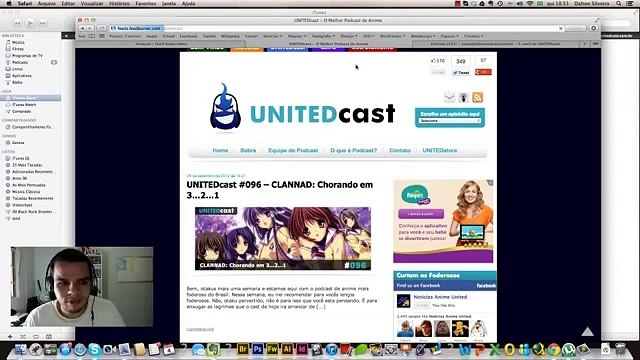The image size is (640, 360).
Task: Click the iTunes add playlist plus button
Action: 10,337
